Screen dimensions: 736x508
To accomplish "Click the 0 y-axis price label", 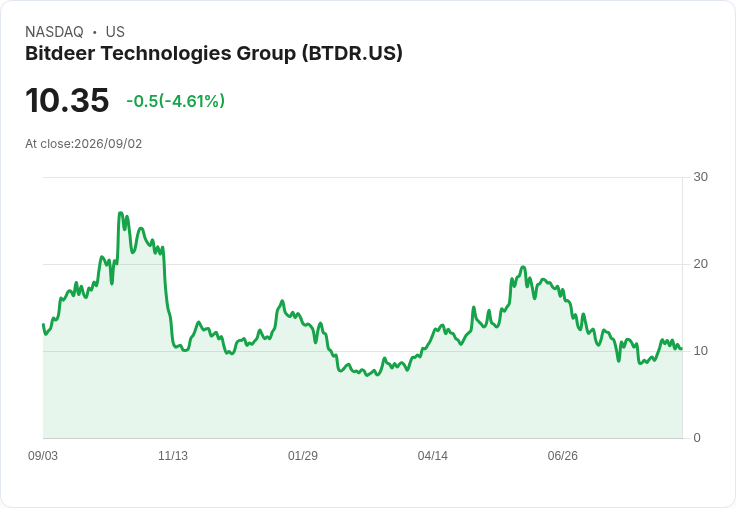I will coord(697,438).
